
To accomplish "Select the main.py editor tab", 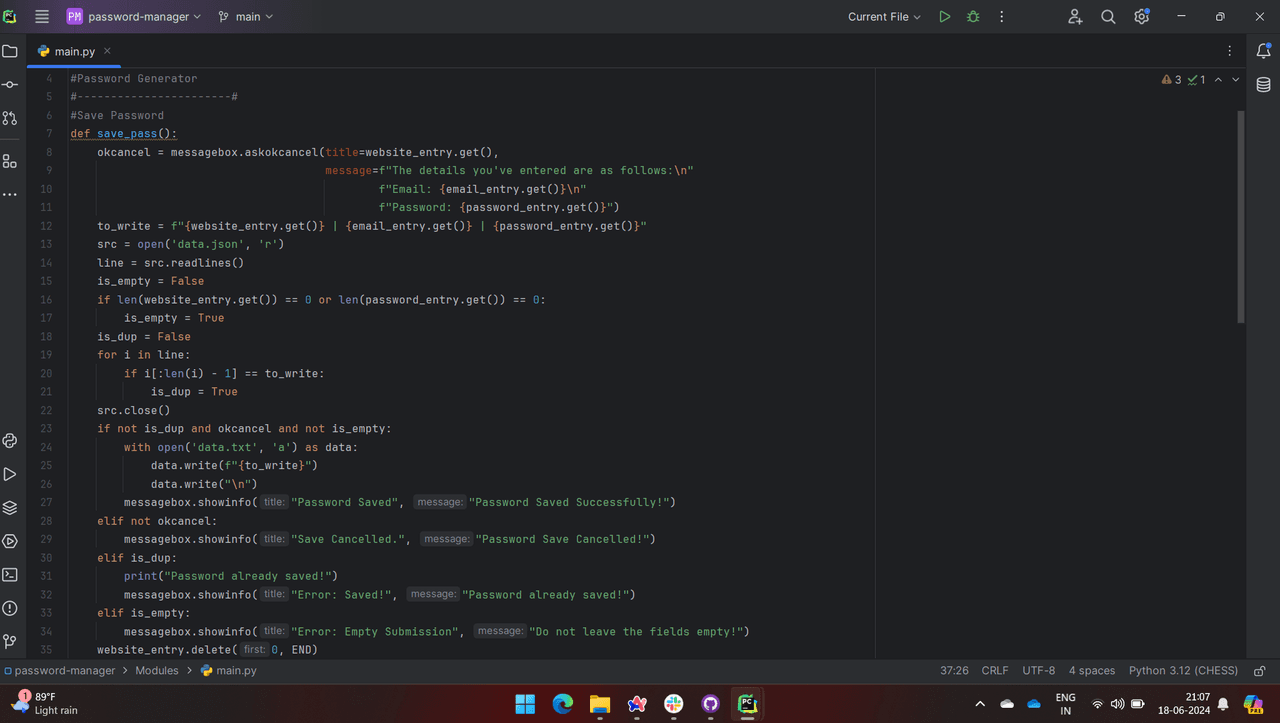I will tap(74, 51).
